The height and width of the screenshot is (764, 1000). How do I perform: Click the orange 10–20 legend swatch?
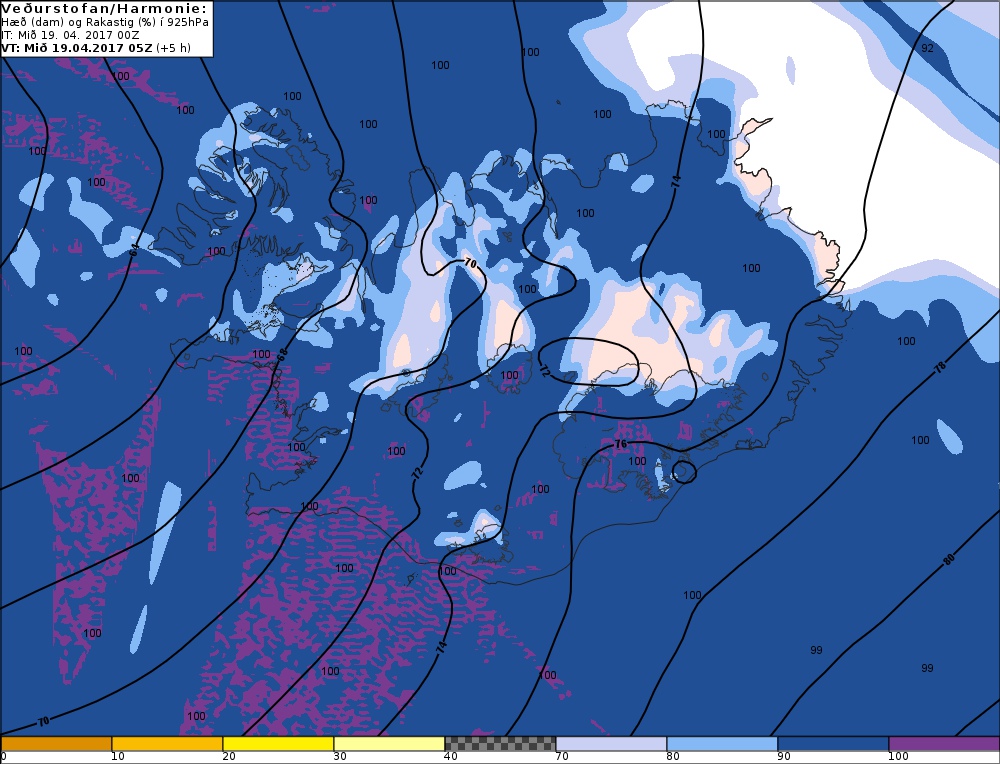coord(167,744)
